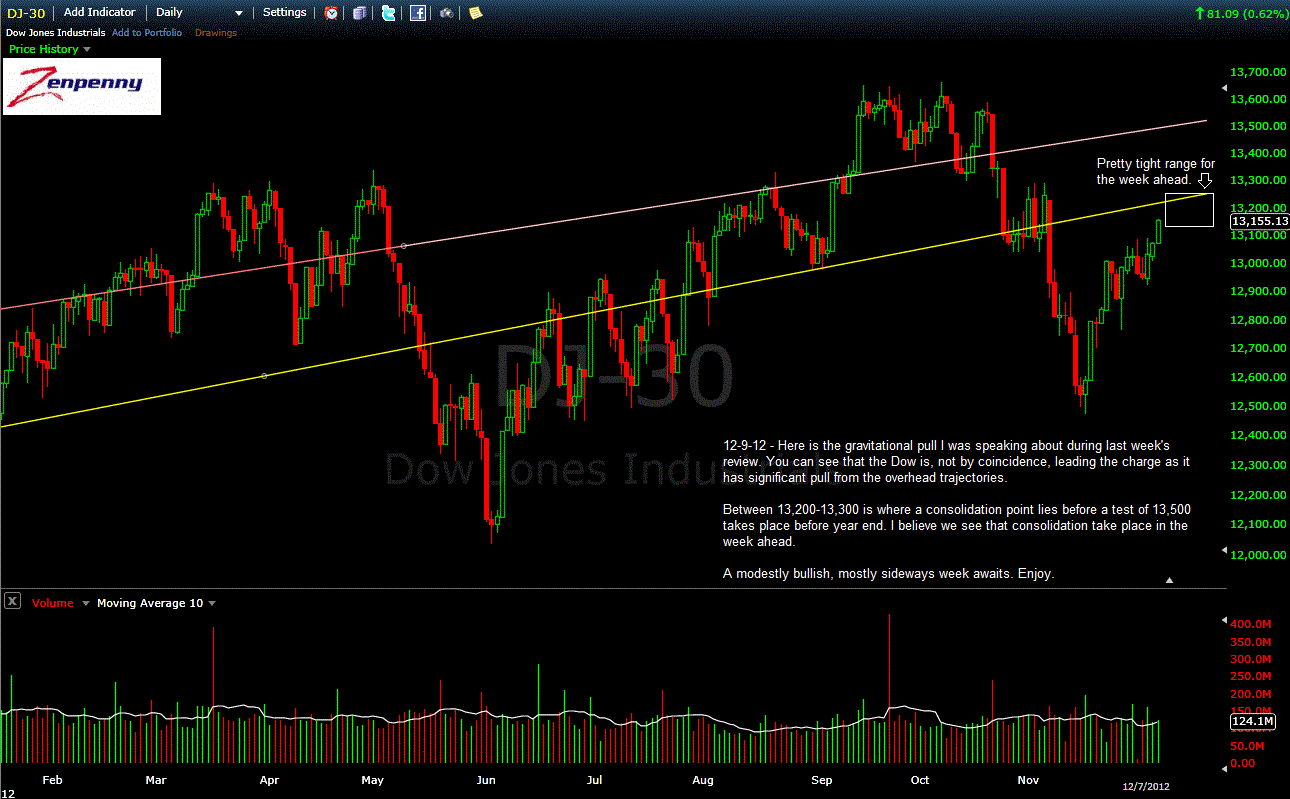Click the volume axis arrow at 400.0M
Image resolution: width=1290 pixels, height=799 pixels.
[x=1226, y=621]
